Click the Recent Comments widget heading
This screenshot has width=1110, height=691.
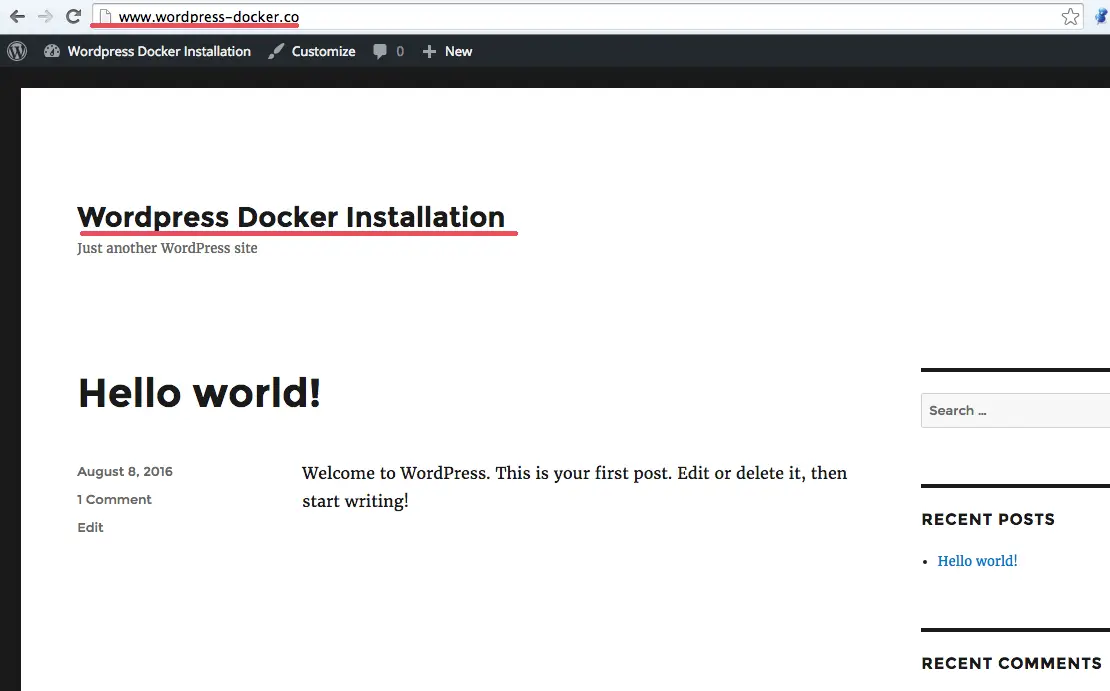click(x=1011, y=663)
